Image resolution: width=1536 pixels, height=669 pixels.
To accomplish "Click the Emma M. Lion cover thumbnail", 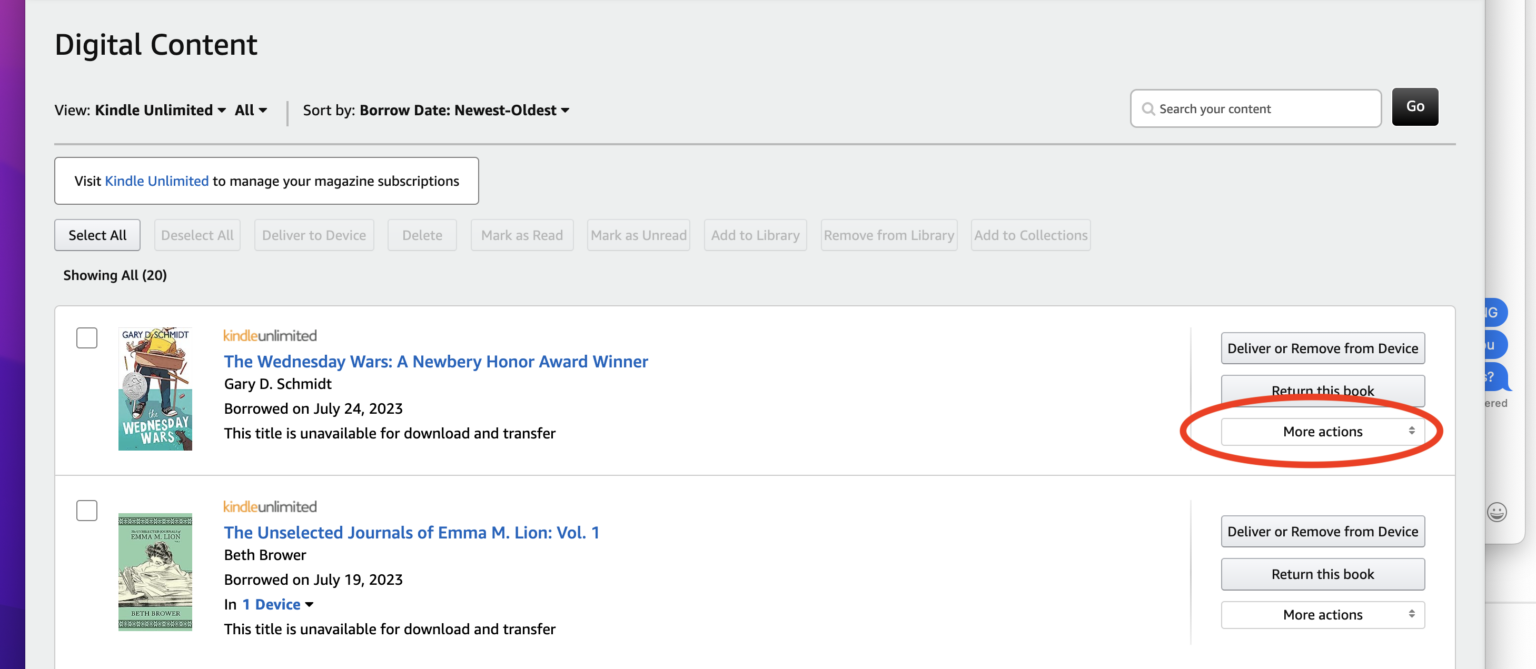I will click(155, 572).
